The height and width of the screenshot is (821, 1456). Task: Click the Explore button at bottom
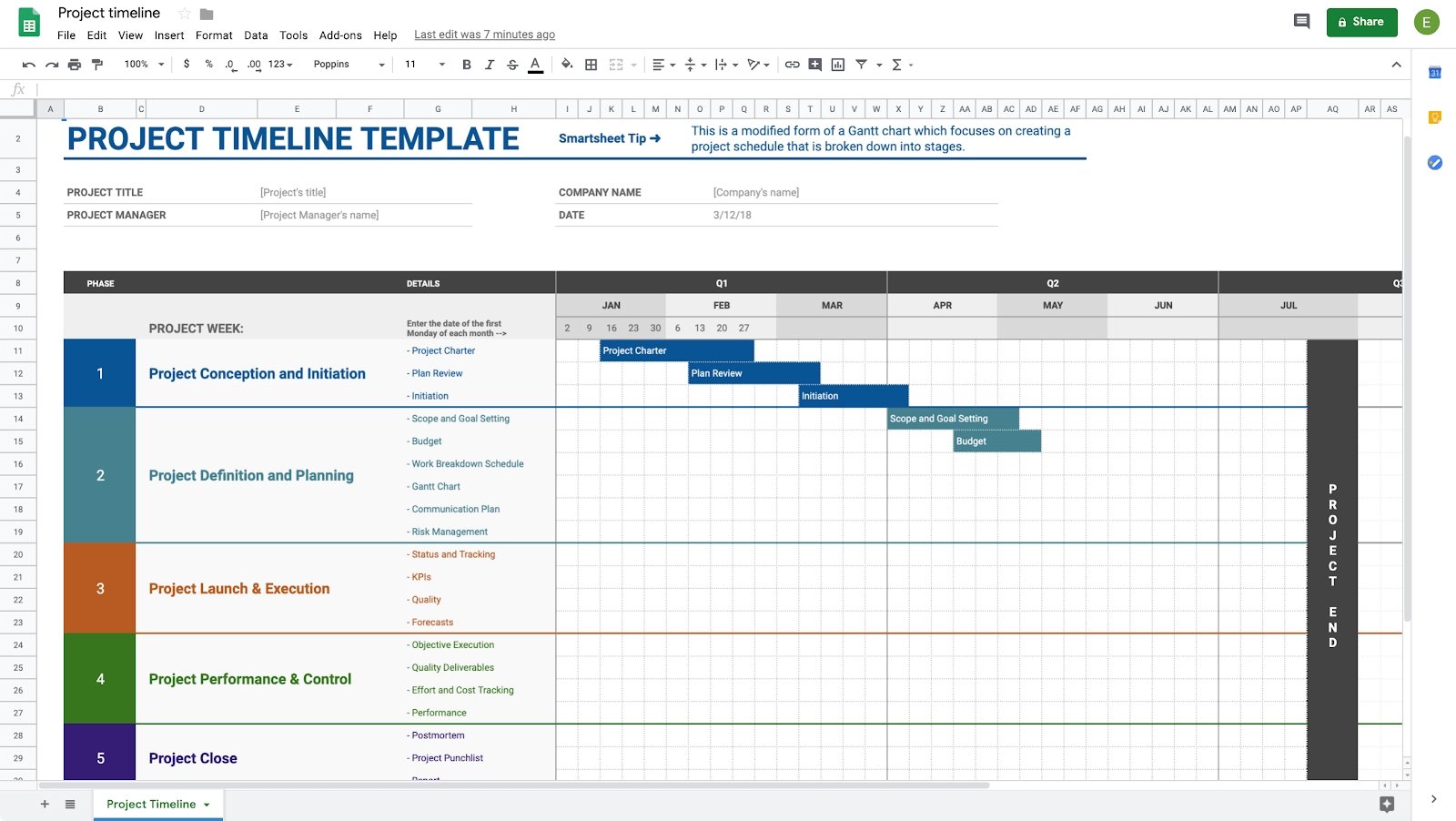1387,804
